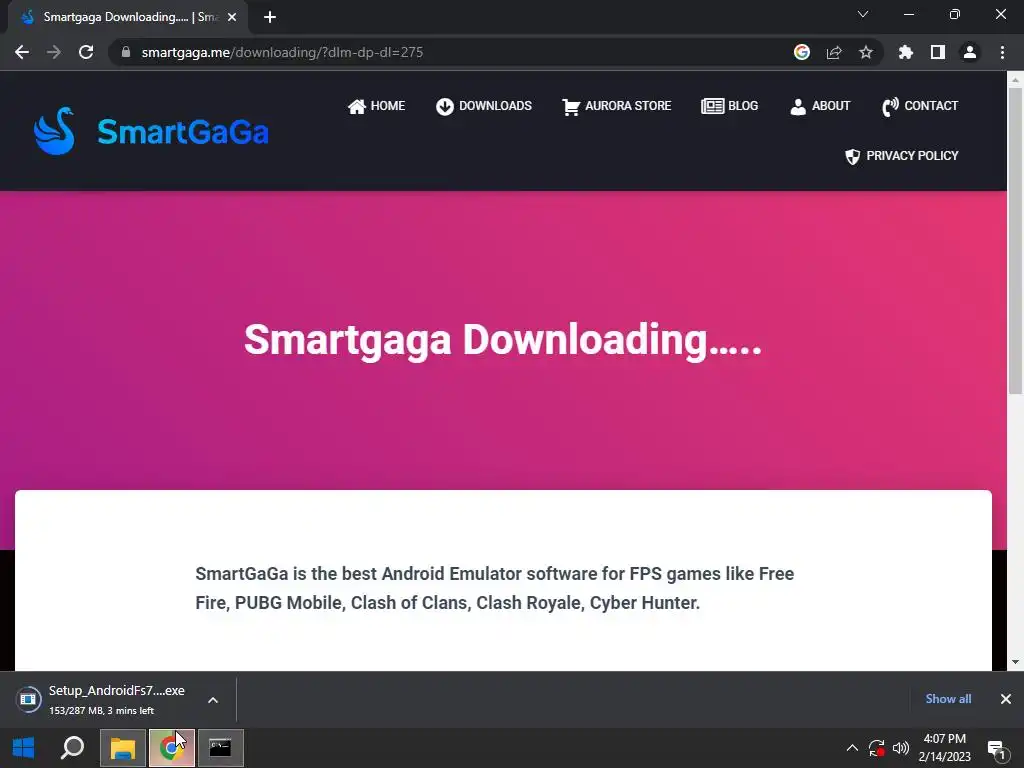Click the download file progress icon
The width and height of the screenshot is (1024, 768).
pos(28,699)
